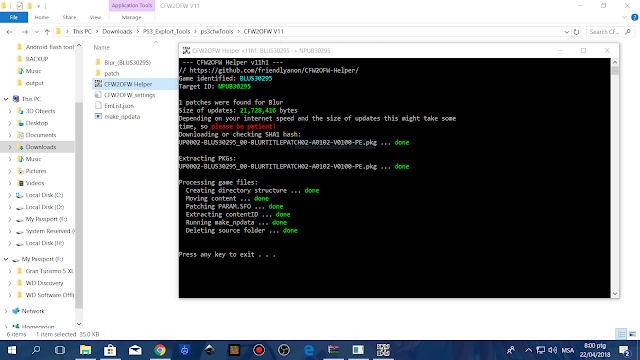640x360 pixels.
Task: Click the CFW2OFW Helper console title icon
Action: tap(186, 51)
